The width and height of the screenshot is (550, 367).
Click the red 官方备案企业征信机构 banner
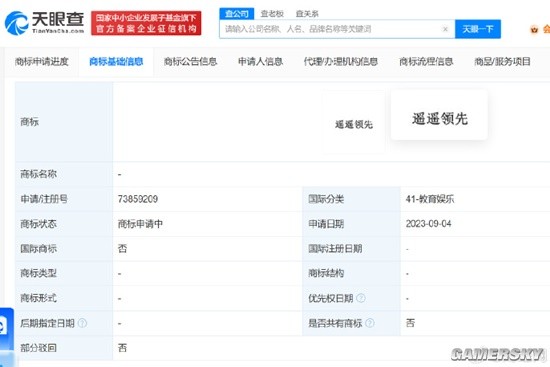click(x=146, y=23)
